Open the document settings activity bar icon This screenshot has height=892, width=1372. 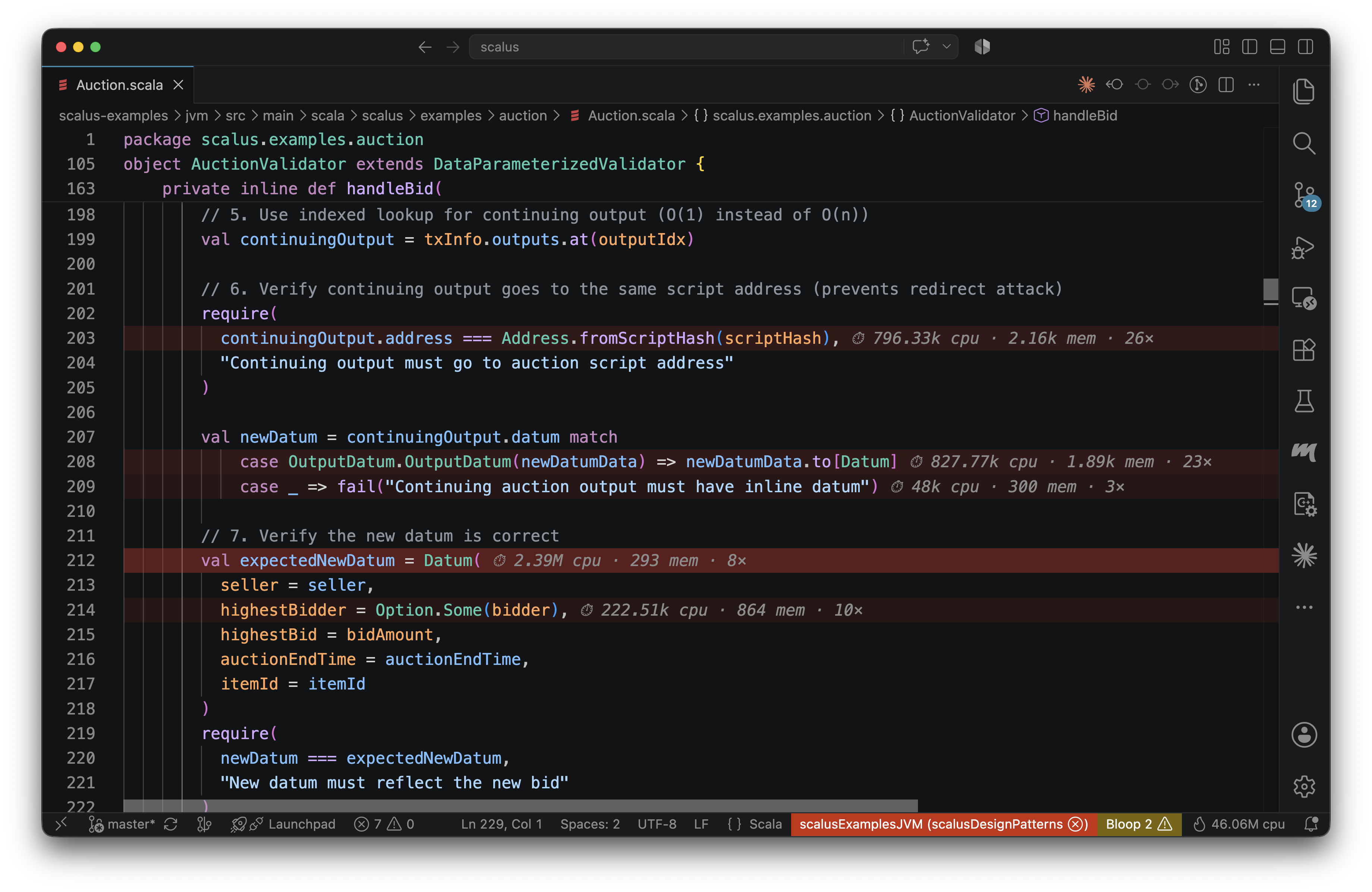pos(1305,505)
